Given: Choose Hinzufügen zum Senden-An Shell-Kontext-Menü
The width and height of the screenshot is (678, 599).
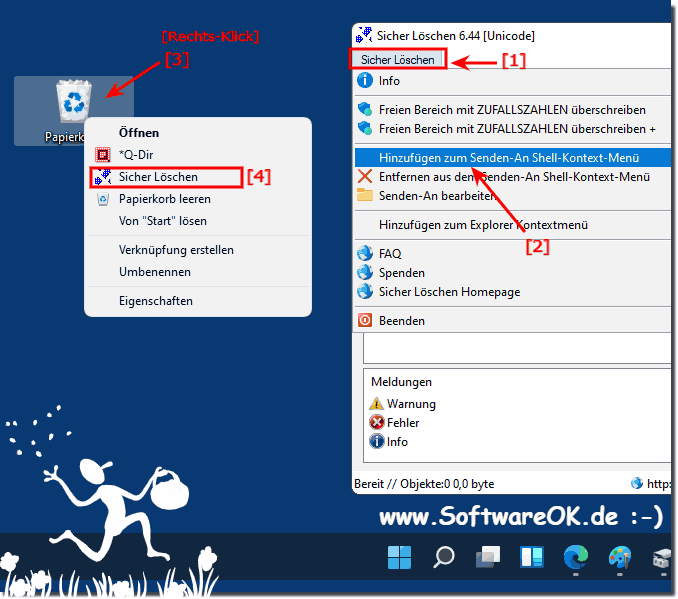Looking at the screenshot, I should point(513,157).
